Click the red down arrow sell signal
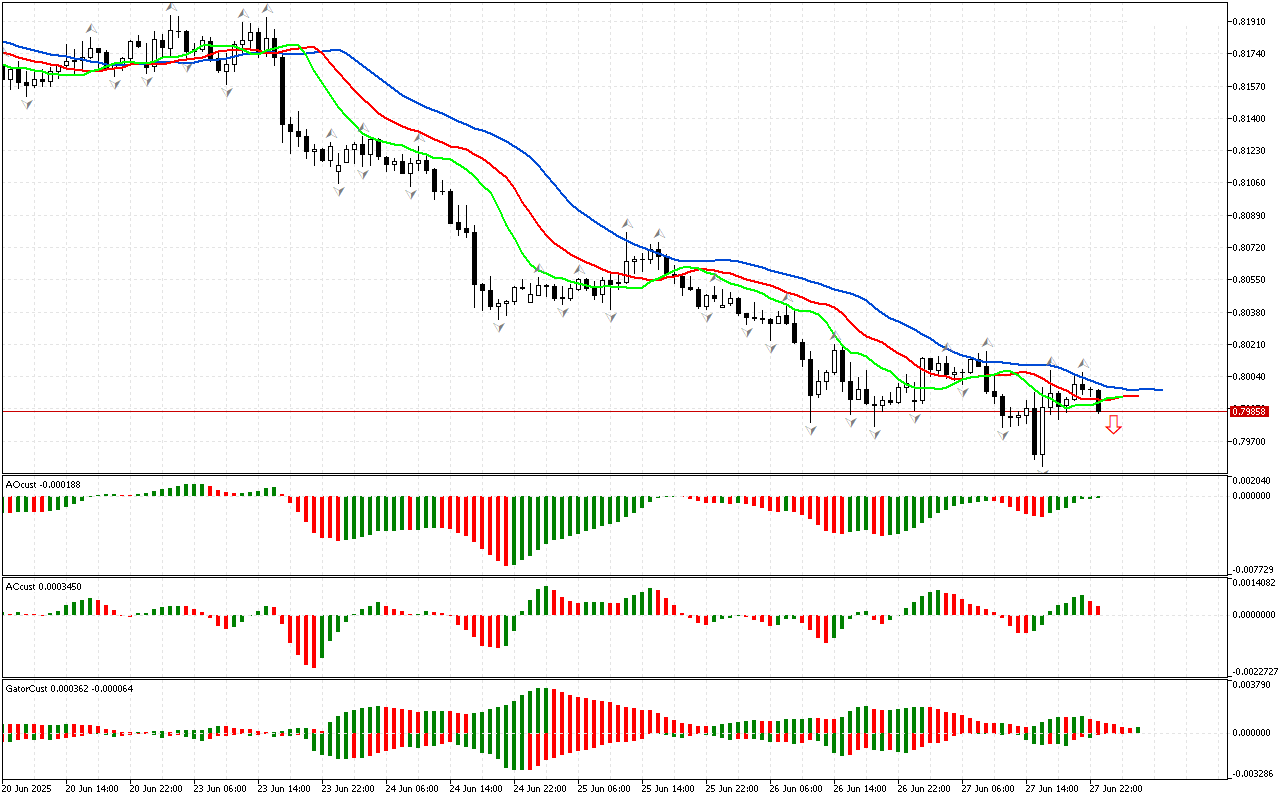 pos(1113,425)
